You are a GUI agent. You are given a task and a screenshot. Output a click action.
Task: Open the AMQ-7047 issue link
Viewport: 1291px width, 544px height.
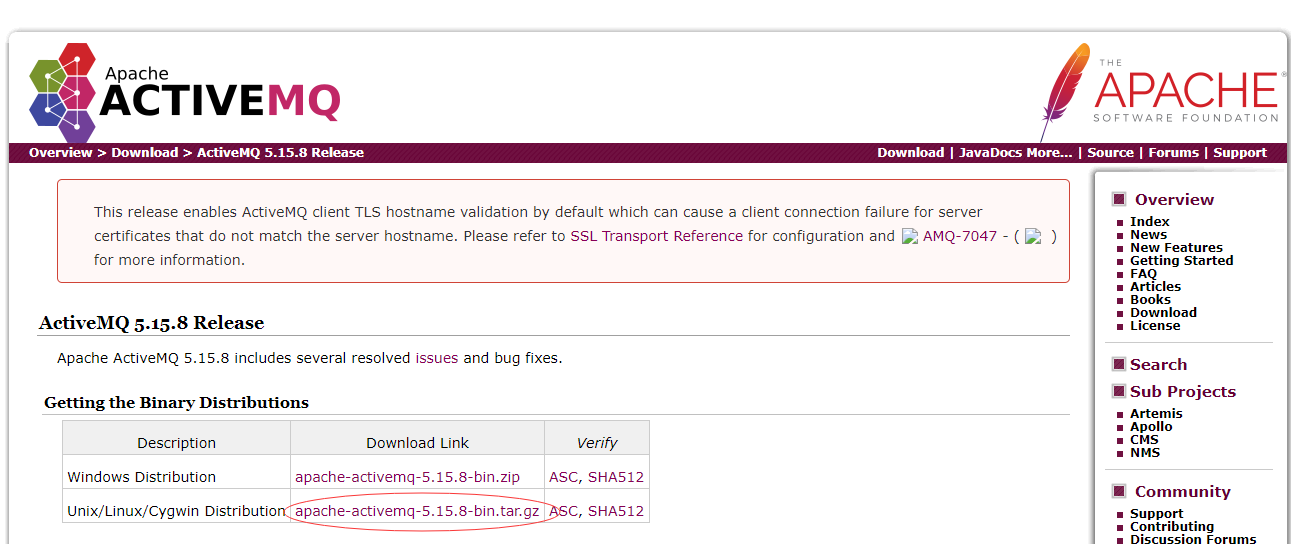click(959, 237)
